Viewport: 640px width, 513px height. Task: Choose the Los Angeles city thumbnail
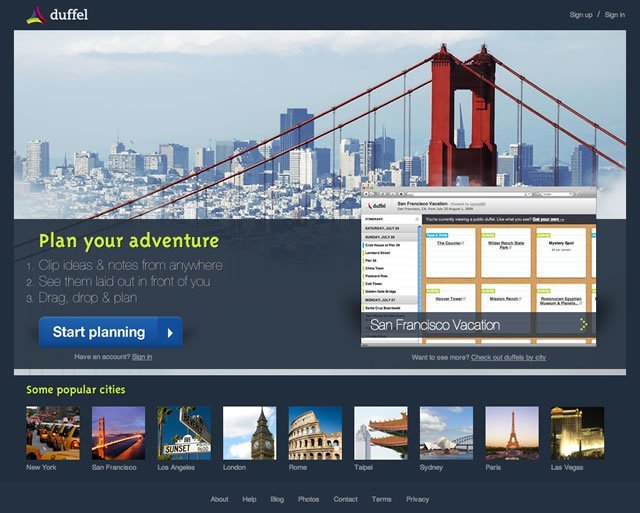coord(184,433)
